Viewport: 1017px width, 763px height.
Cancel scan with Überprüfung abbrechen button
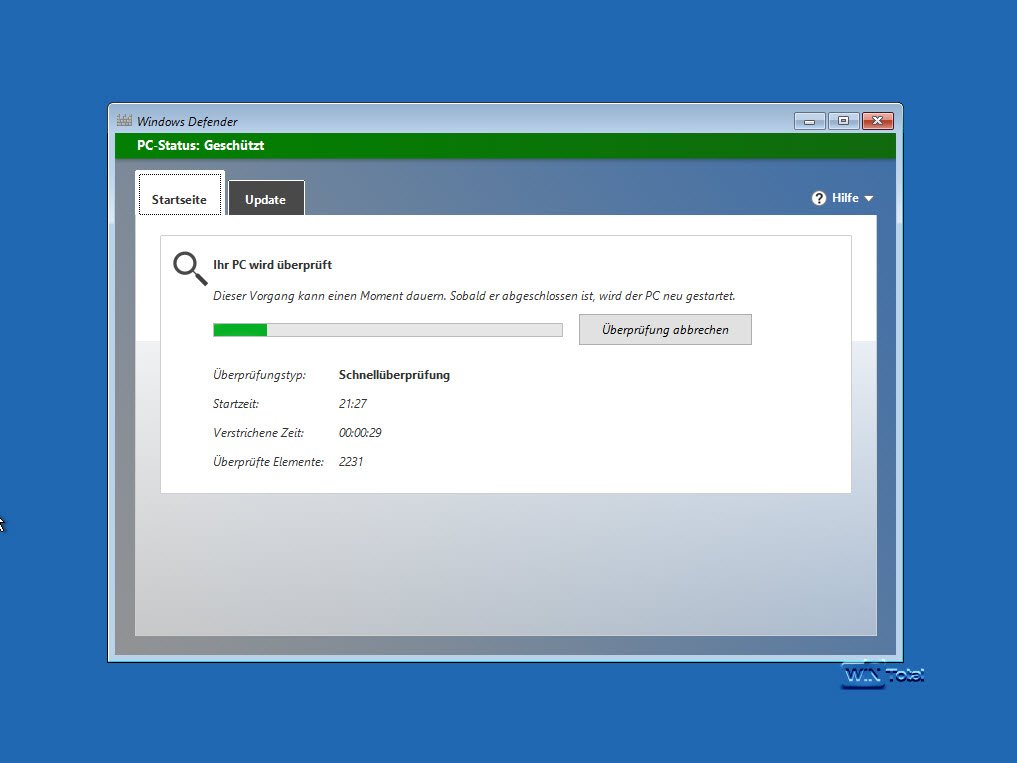coord(665,330)
